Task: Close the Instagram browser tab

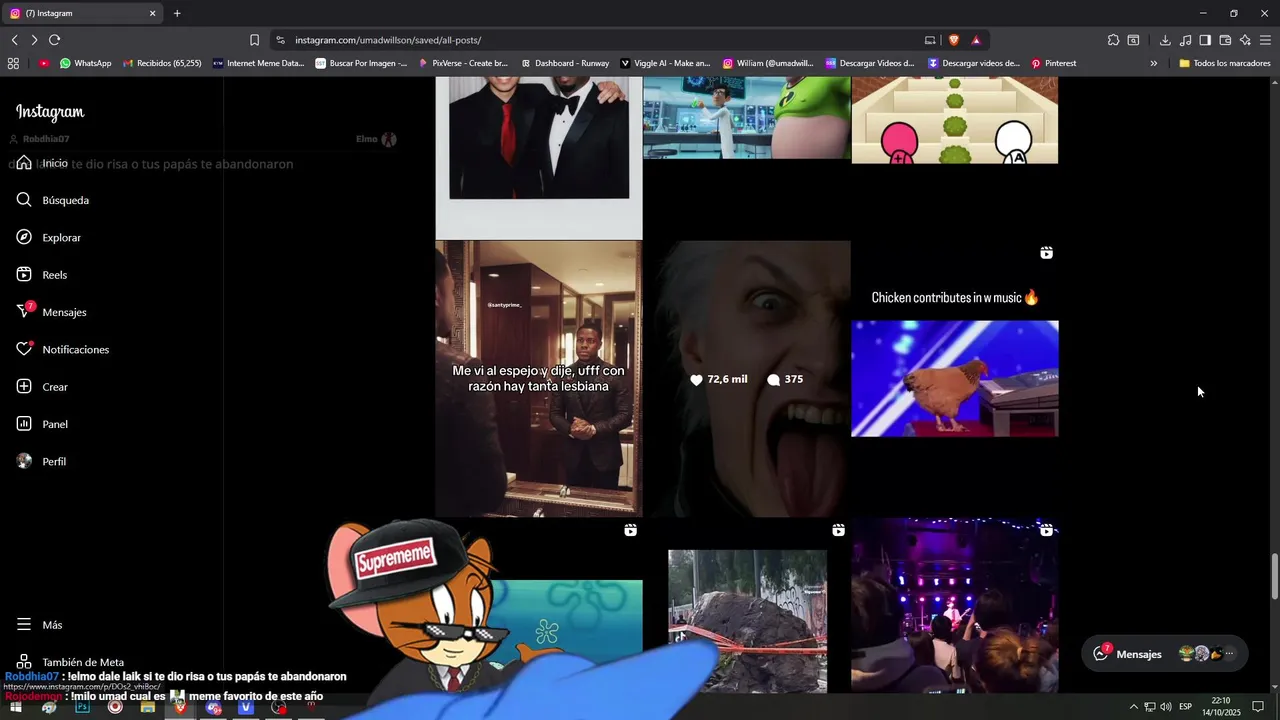Action: (153, 14)
